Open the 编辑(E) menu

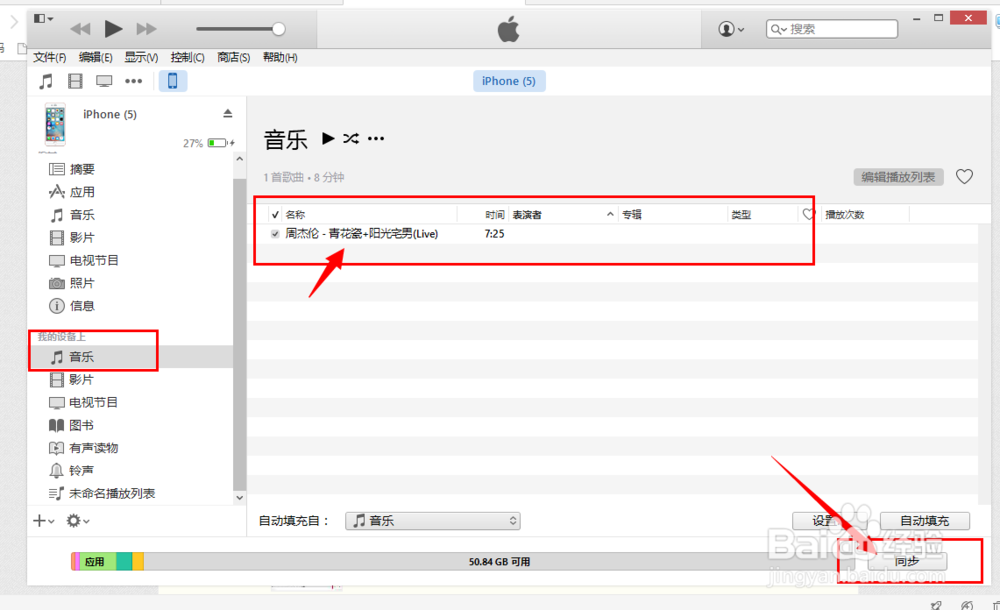96,57
